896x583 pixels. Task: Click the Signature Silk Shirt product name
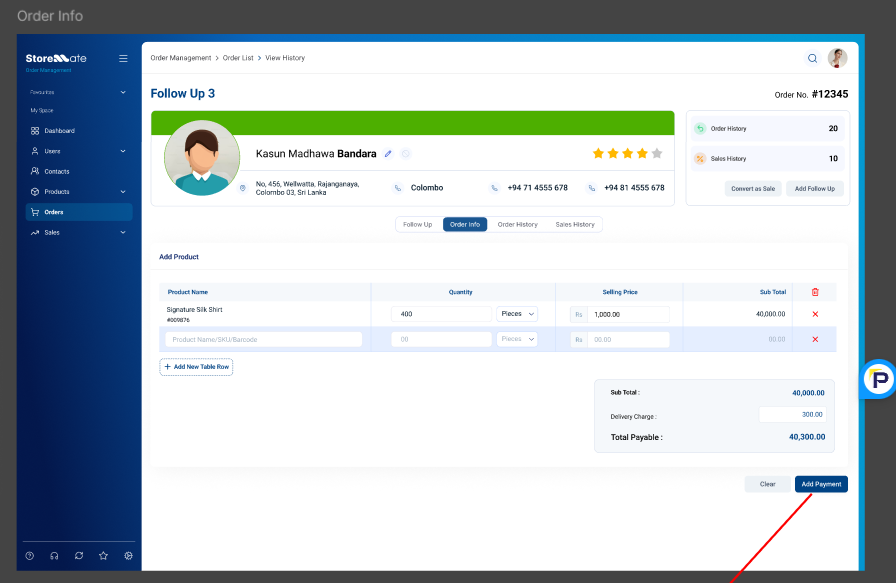coord(194,310)
